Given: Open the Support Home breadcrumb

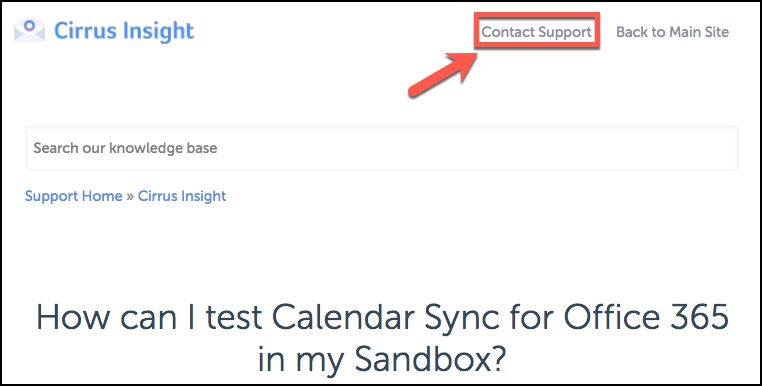Looking at the screenshot, I should 73,196.
